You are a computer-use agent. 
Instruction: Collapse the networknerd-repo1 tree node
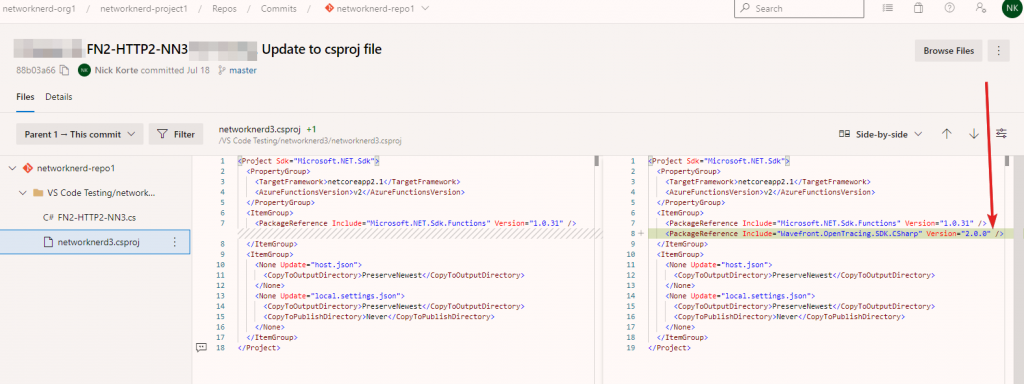pyautogui.click(x=12, y=168)
